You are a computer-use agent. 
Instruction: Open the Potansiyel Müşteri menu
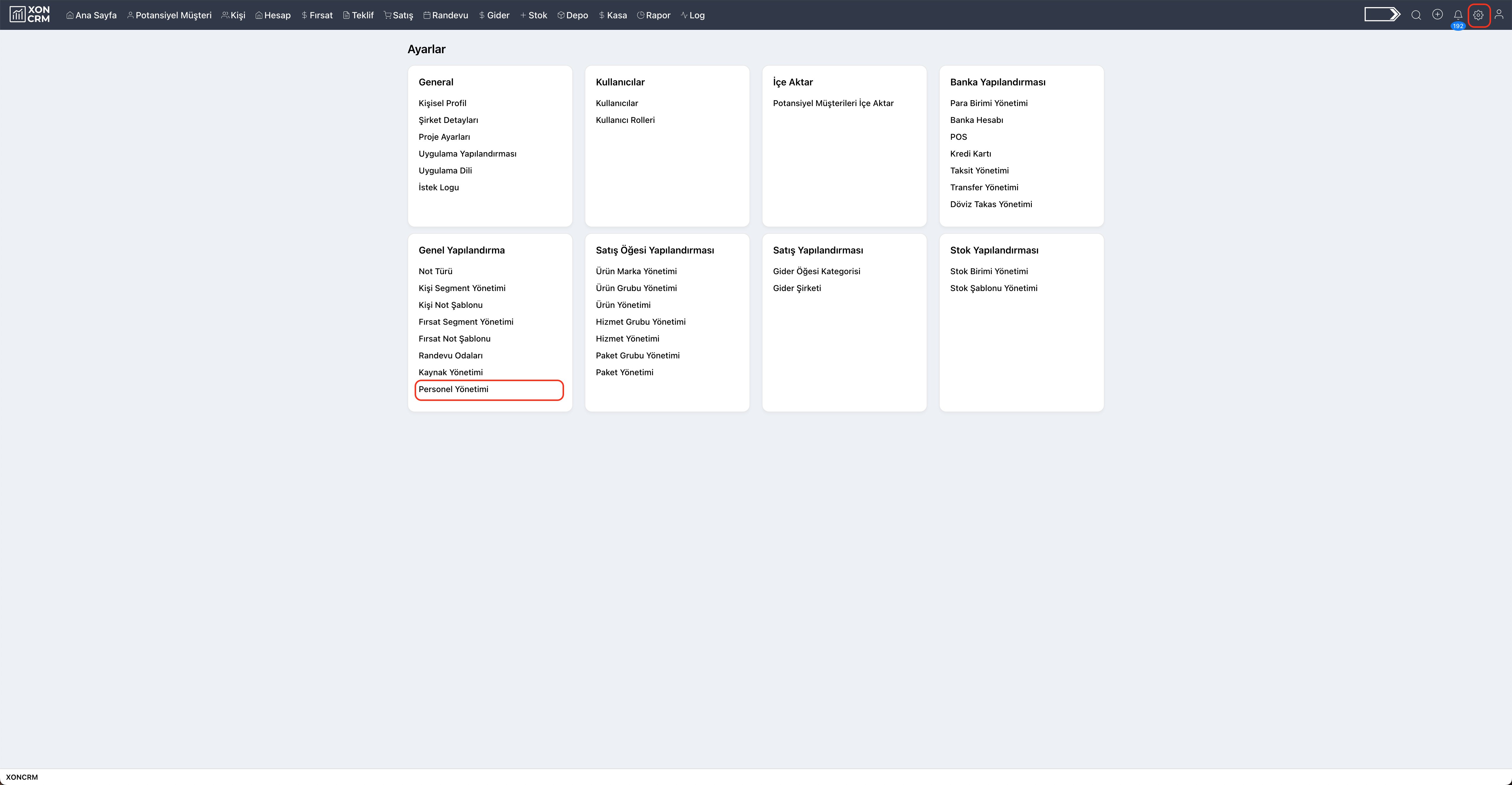tap(169, 15)
